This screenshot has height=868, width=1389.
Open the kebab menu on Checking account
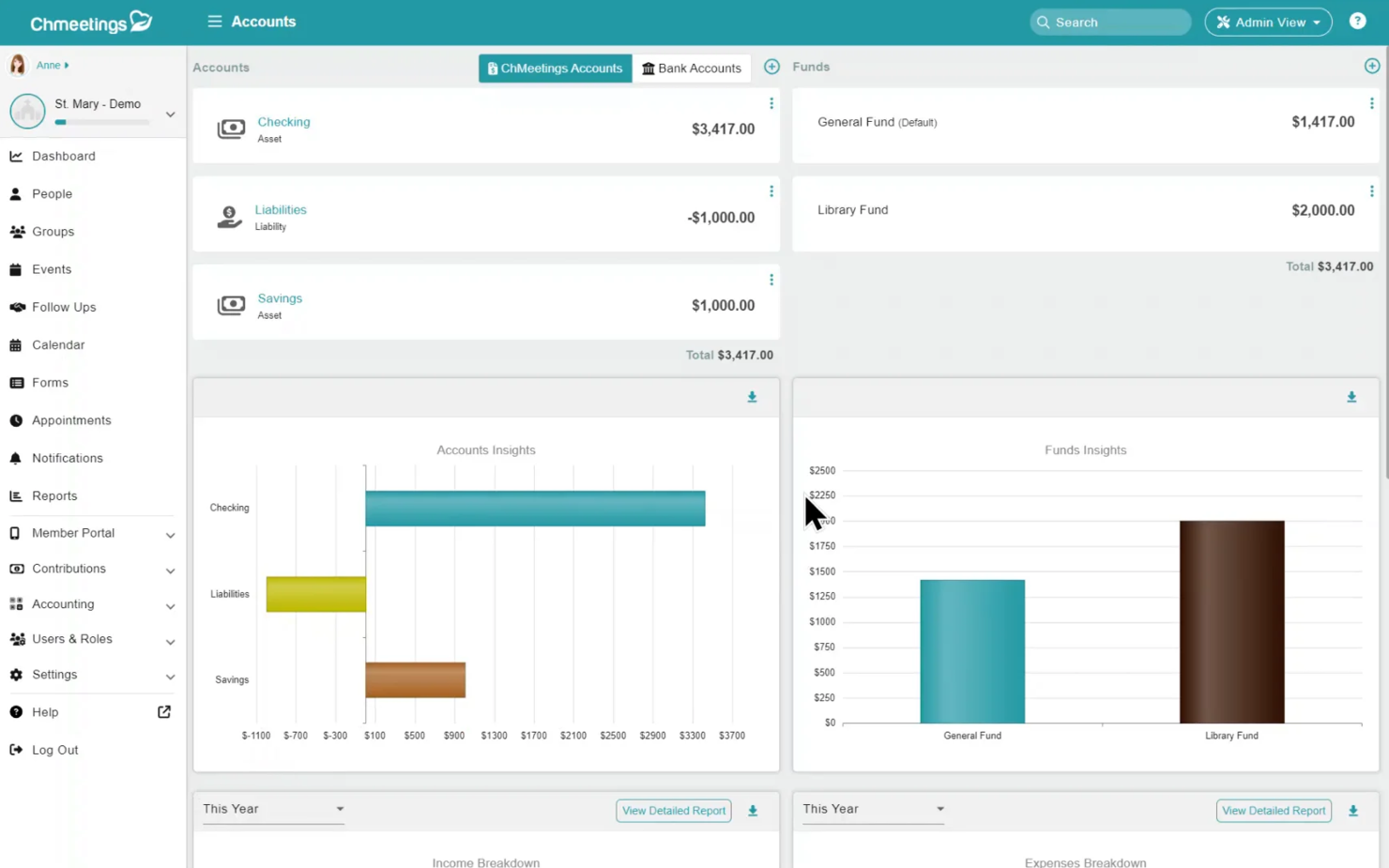771,103
